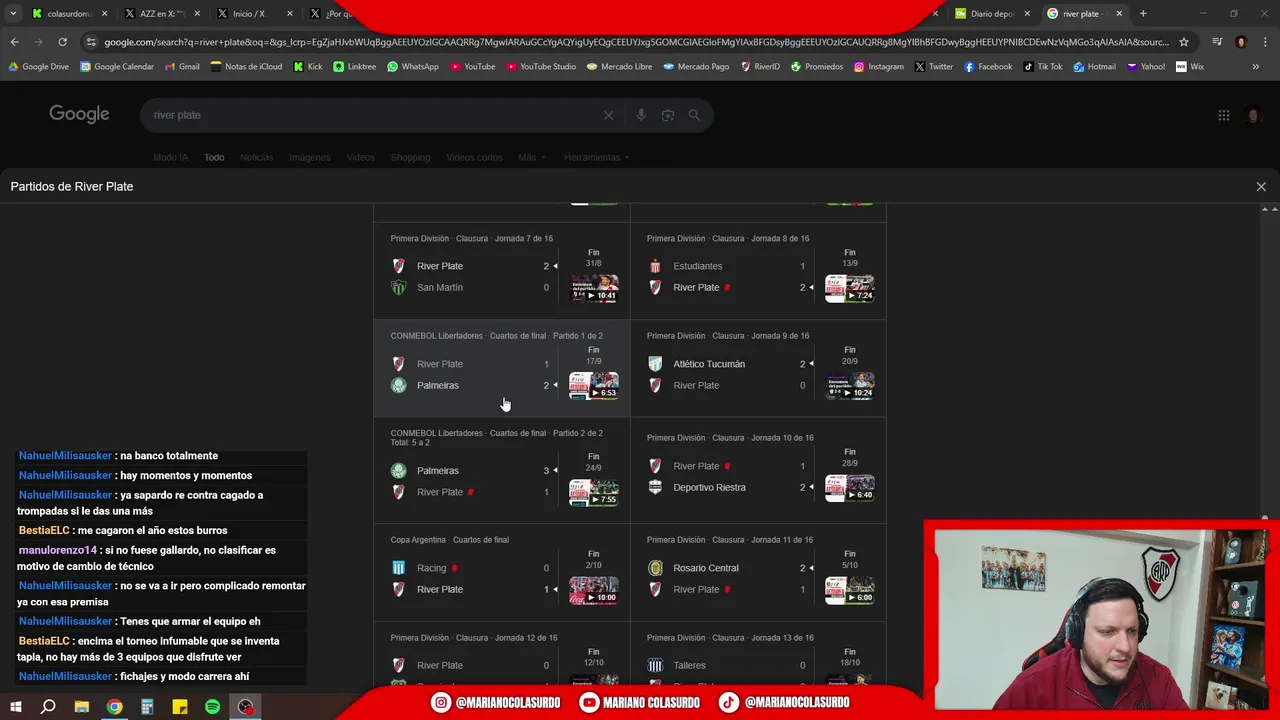This screenshot has width=1280, height=720.
Task: Open the Kick bookmark
Action: pyautogui.click(x=308, y=67)
